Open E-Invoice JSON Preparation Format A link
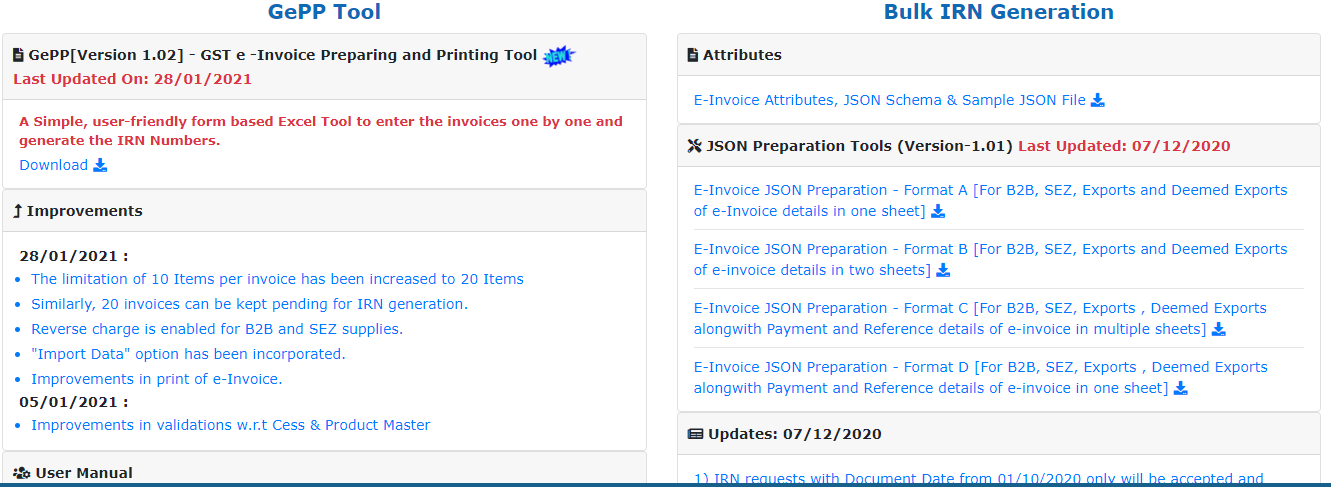This screenshot has width=1331, height=487. pos(991,200)
